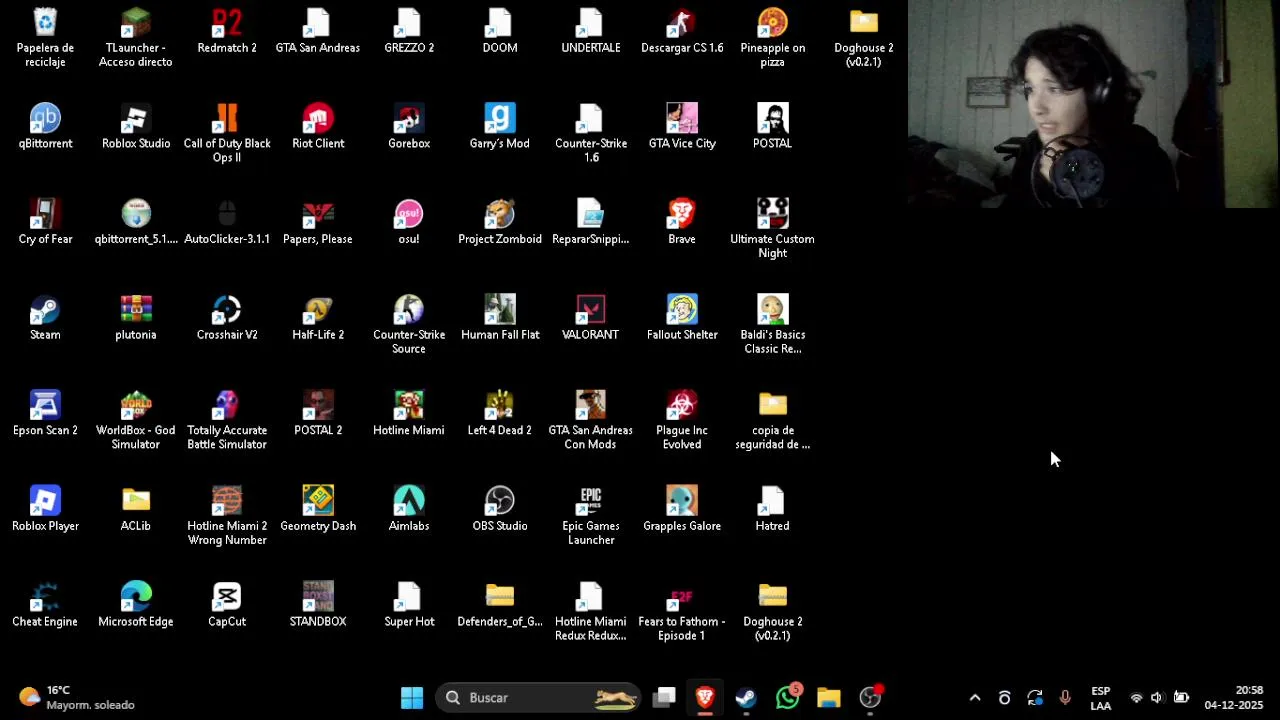
Task: Select the STANDBOX icon
Action: (318, 605)
